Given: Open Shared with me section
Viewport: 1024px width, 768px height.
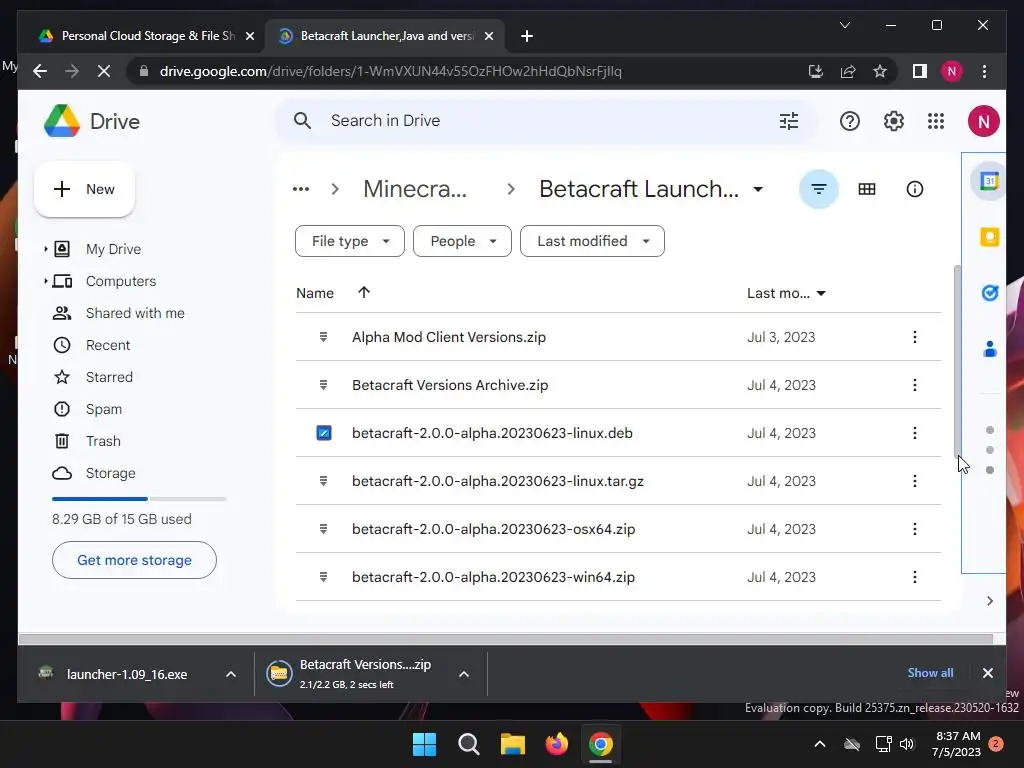Looking at the screenshot, I should [135, 313].
